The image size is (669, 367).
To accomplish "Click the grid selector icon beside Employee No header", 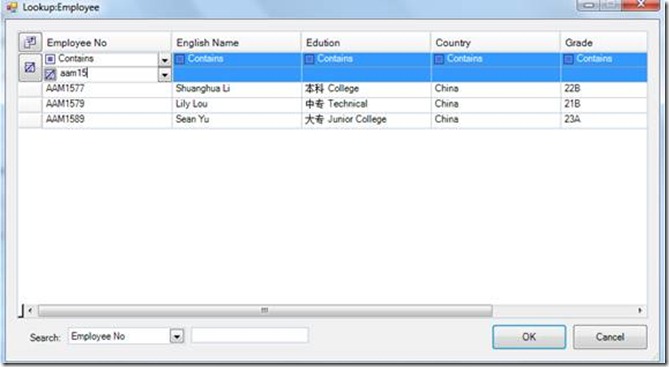I will click(x=30, y=42).
